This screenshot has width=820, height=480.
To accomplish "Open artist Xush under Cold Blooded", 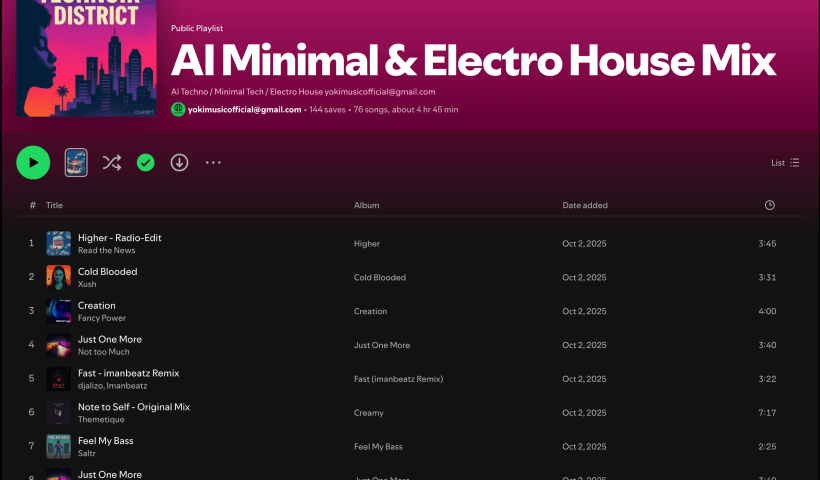I will click(x=87, y=284).
